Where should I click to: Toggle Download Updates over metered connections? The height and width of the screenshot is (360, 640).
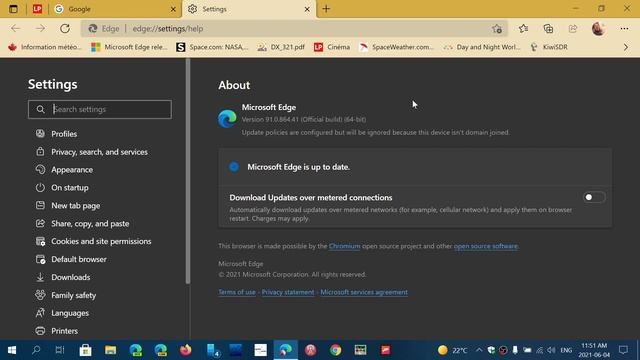pyautogui.click(x=594, y=198)
